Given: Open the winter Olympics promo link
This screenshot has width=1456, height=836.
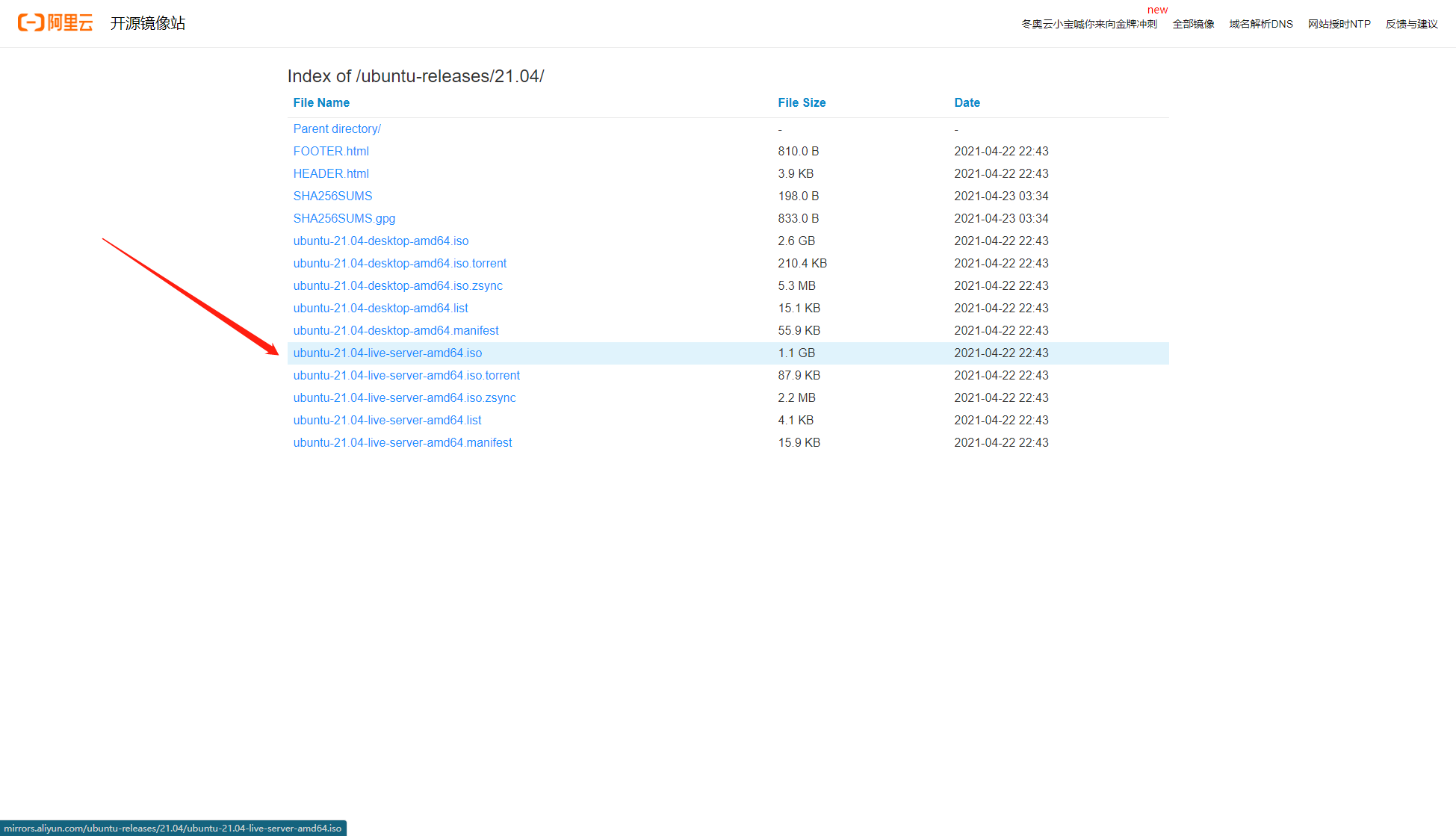Looking at the screenshot, I should click(x=1088, y=24).
